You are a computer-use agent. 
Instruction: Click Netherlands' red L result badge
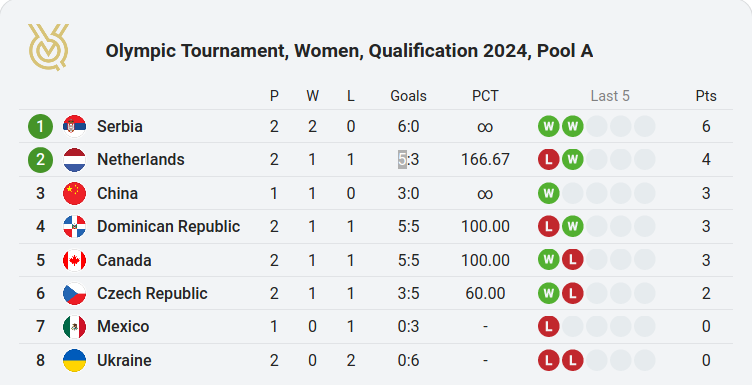coord(549,160)
